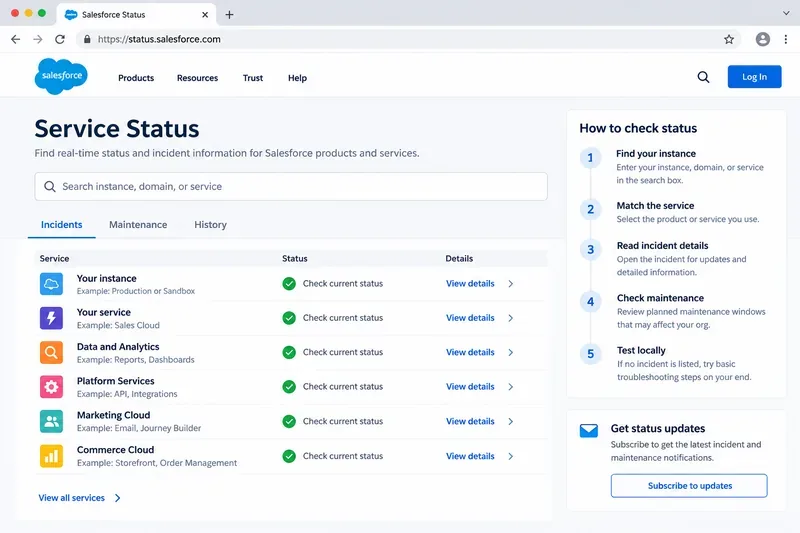Viewport: 800px width, 533px height.
Task: Go back with the browser back arrow
Action: 16,39
